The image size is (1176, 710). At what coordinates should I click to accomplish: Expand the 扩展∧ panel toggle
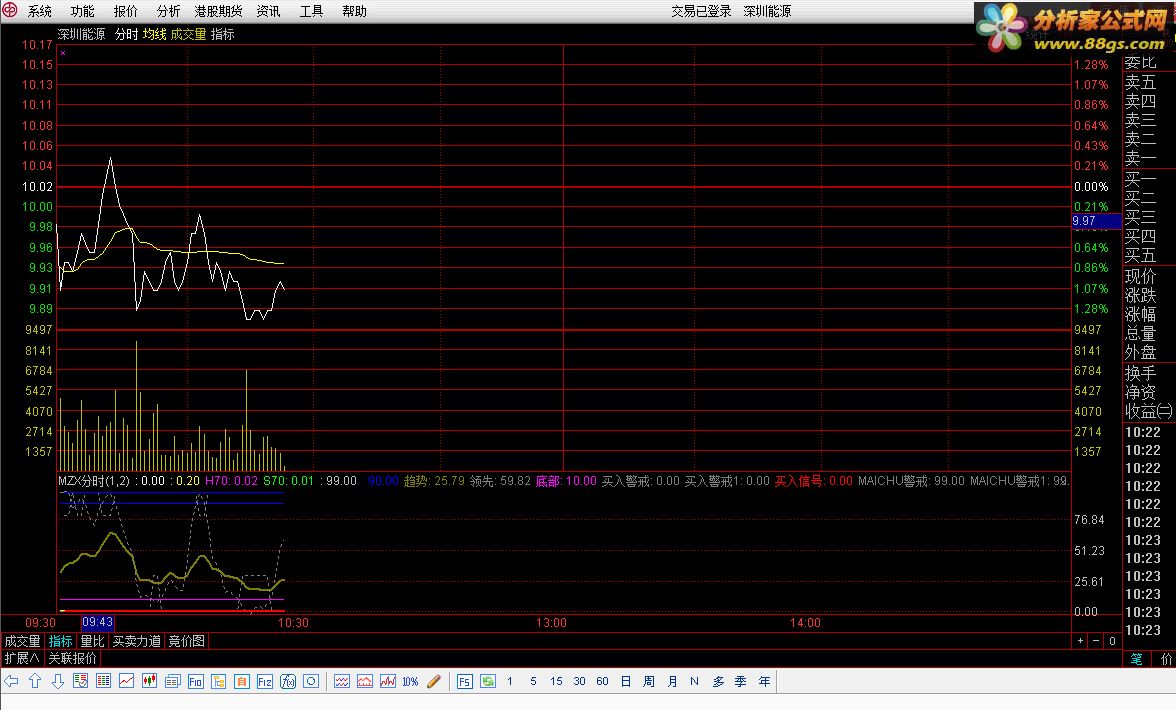22,658
